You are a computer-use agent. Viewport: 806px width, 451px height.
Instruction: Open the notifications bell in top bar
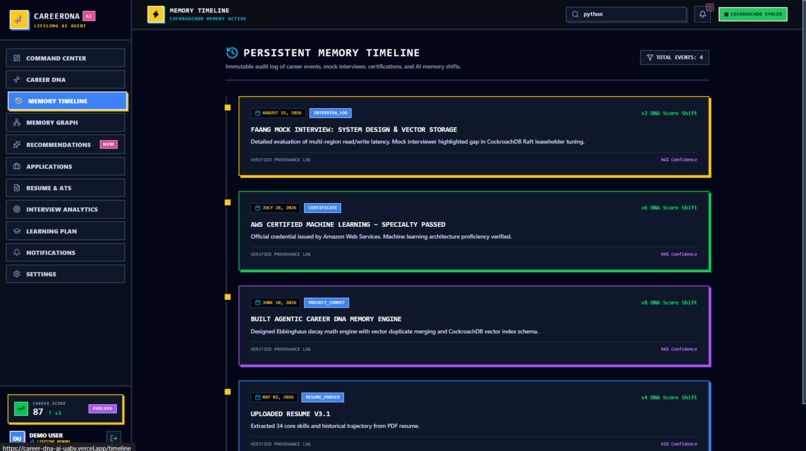coord(702,14)
